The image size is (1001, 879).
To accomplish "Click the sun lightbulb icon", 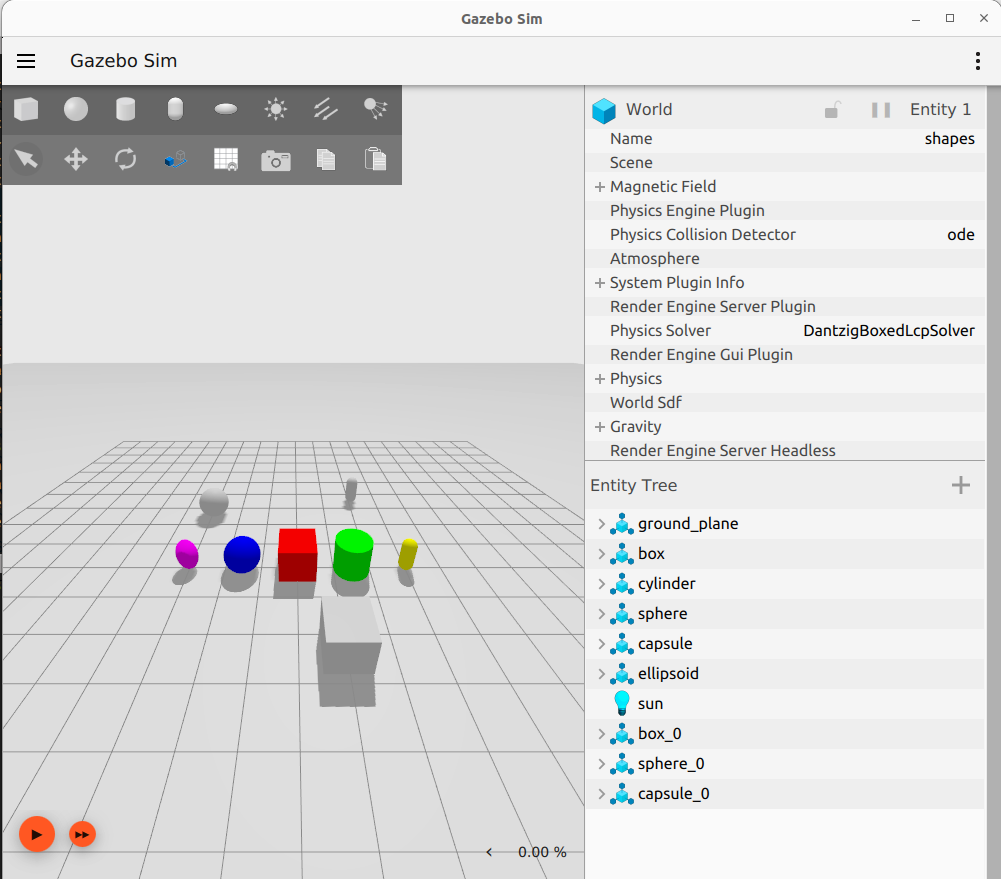I will click(x=622, y=703).
